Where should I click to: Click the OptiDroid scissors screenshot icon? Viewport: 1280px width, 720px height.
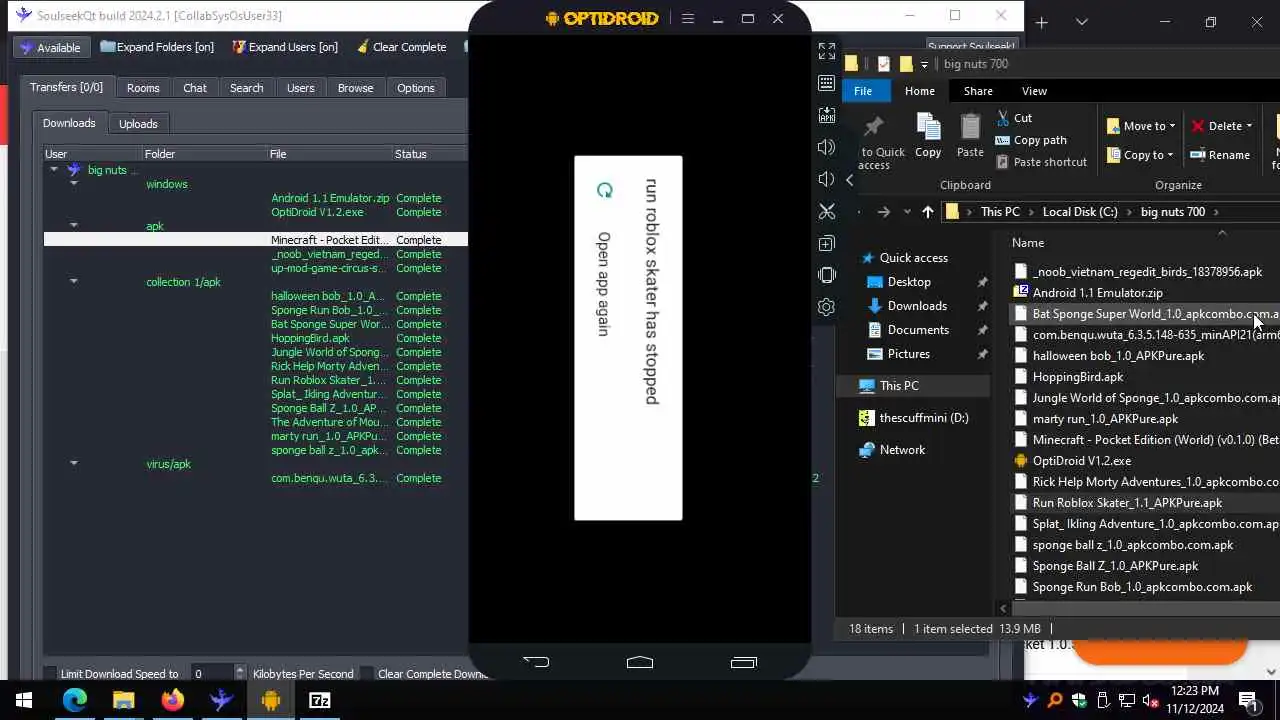[827, 211]
